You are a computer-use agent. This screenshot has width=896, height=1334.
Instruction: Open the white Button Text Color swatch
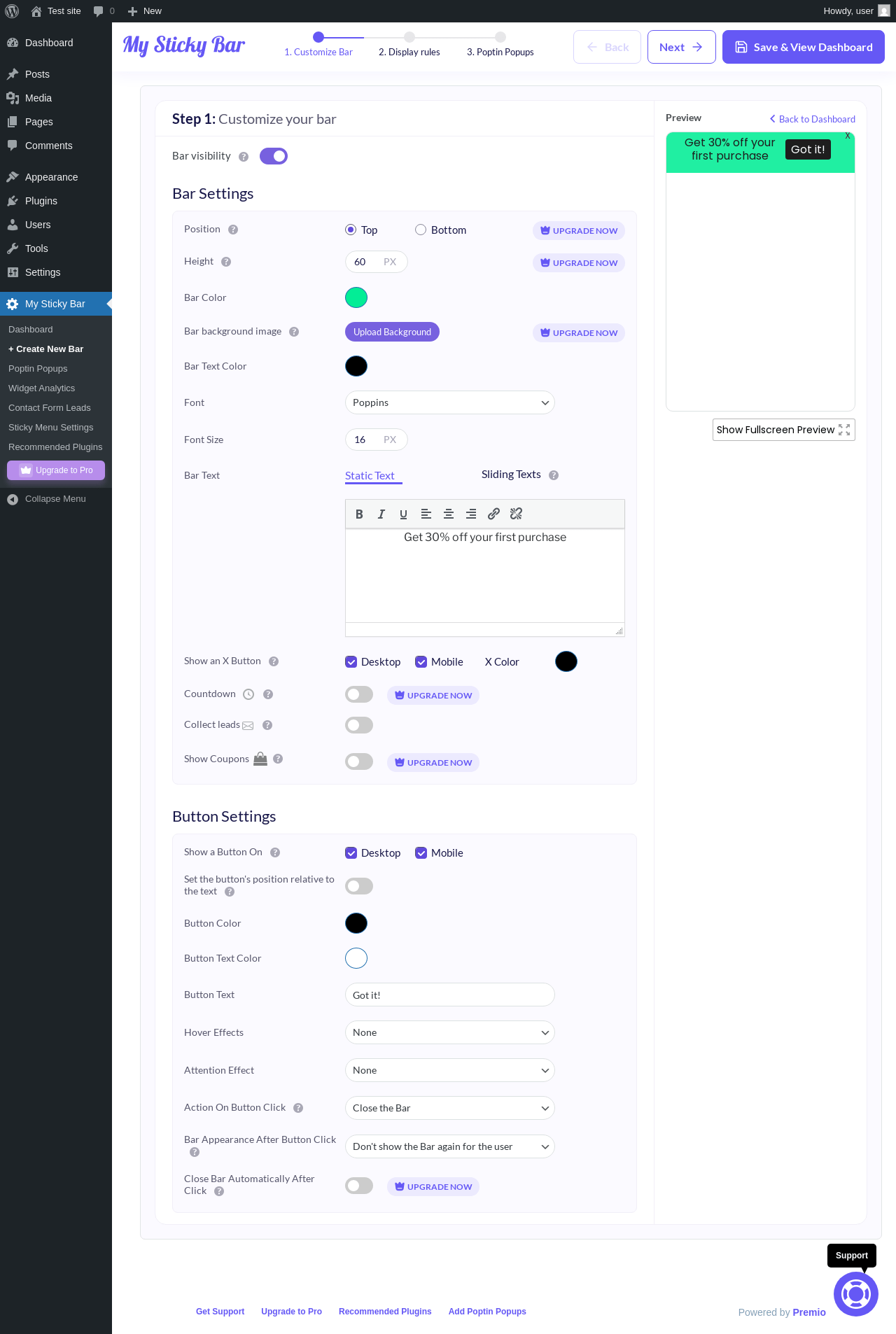(x=356, y=958)
